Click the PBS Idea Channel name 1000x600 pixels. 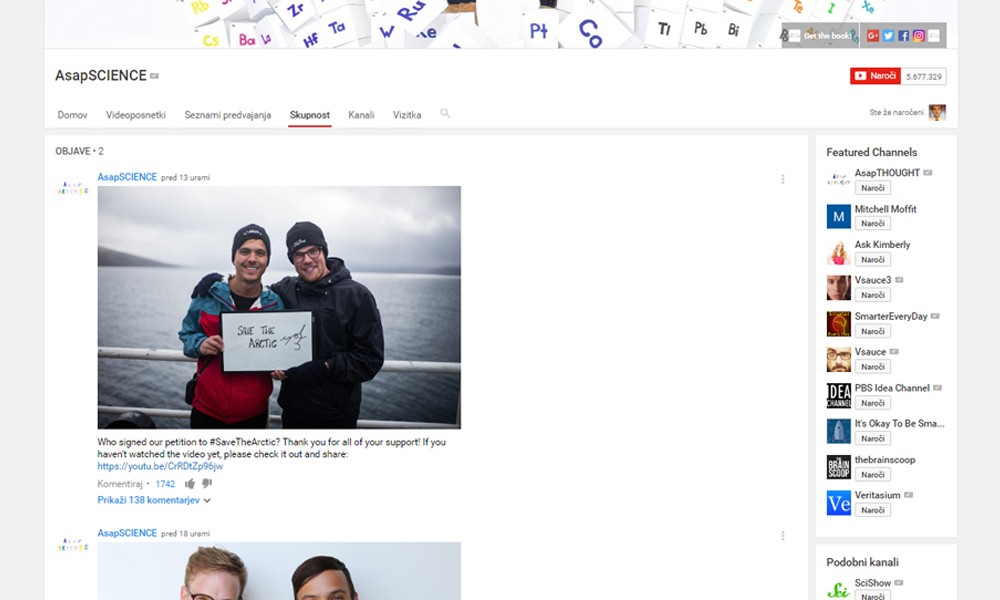[892, 388]
